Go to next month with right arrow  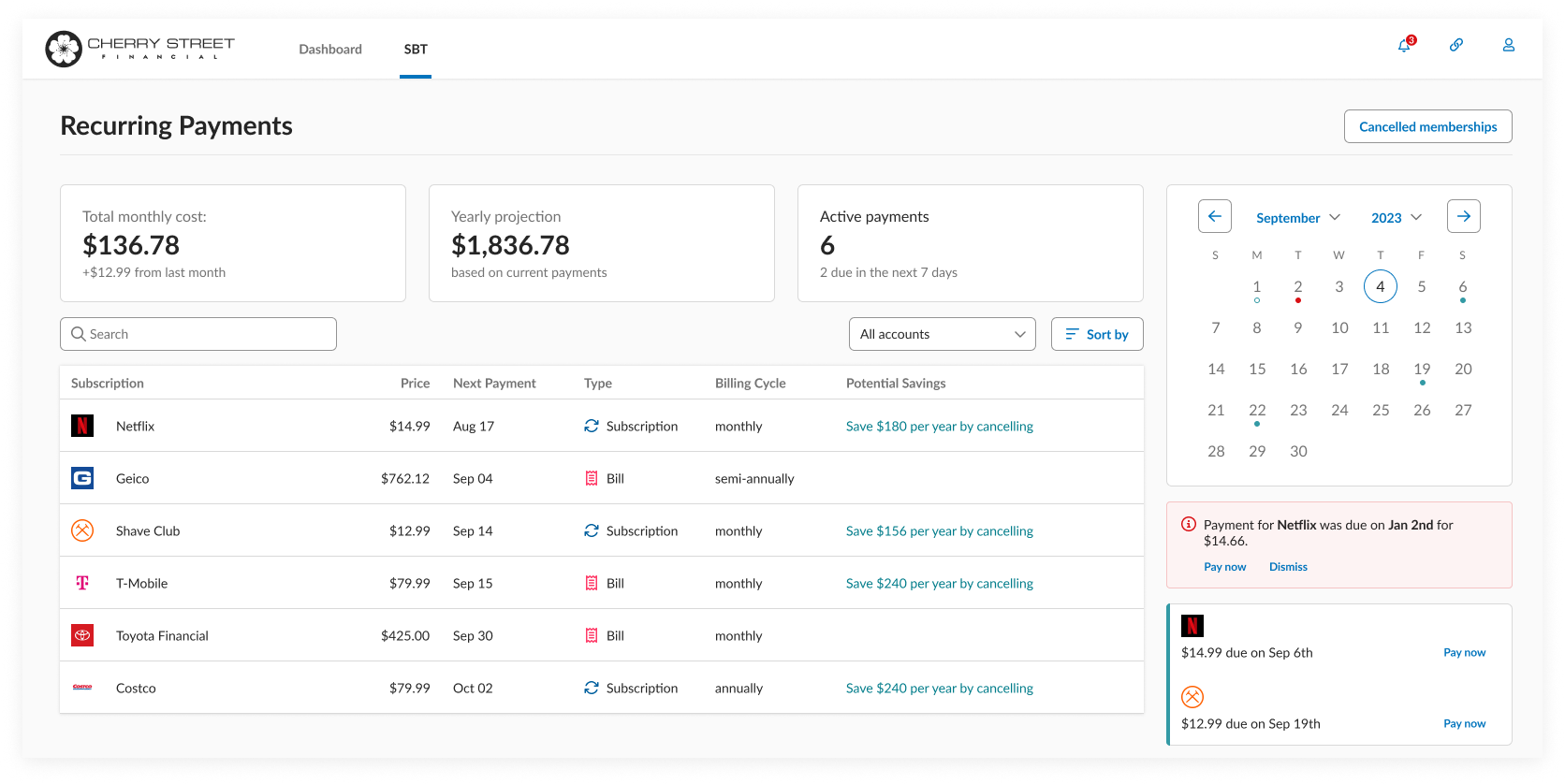tap(1463, 216)
